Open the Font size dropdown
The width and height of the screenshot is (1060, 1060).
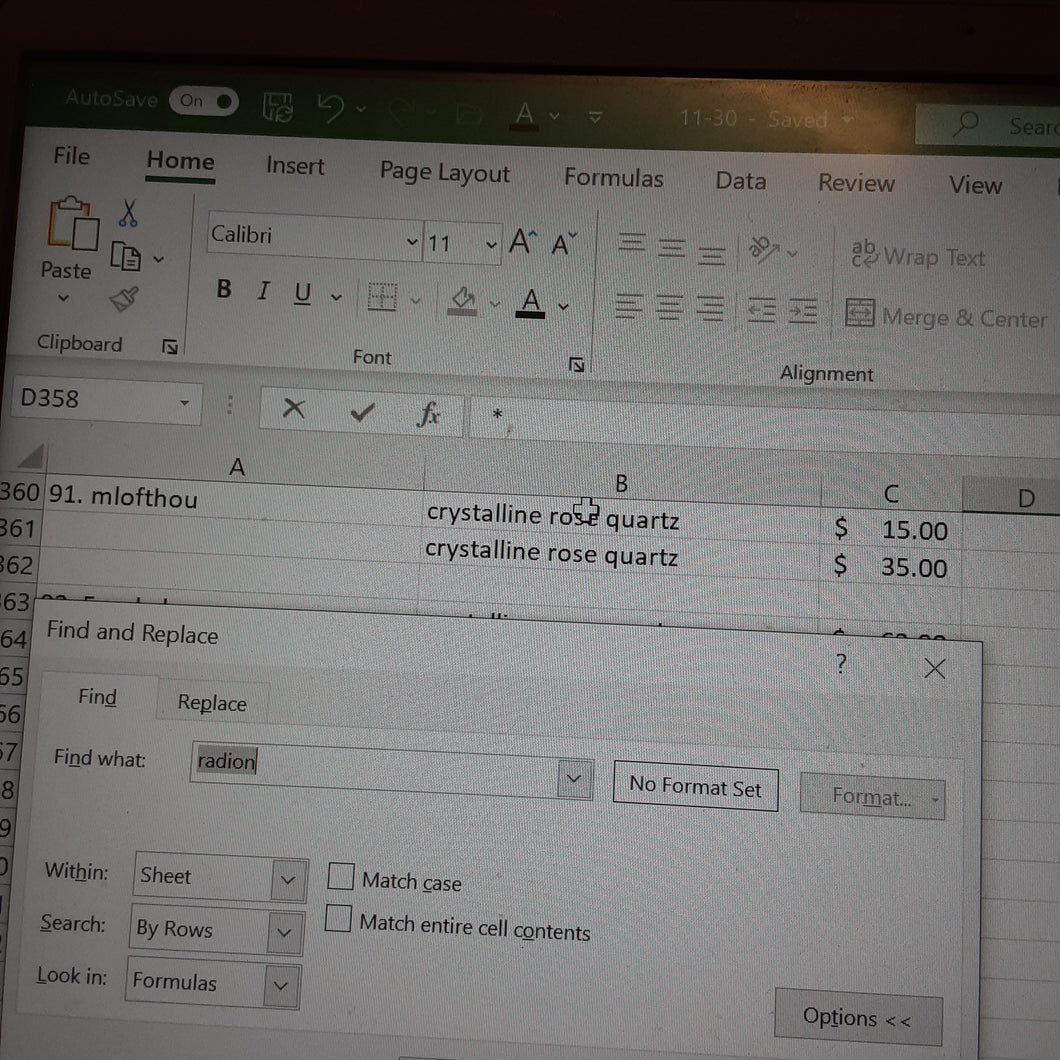click(491, 244)
